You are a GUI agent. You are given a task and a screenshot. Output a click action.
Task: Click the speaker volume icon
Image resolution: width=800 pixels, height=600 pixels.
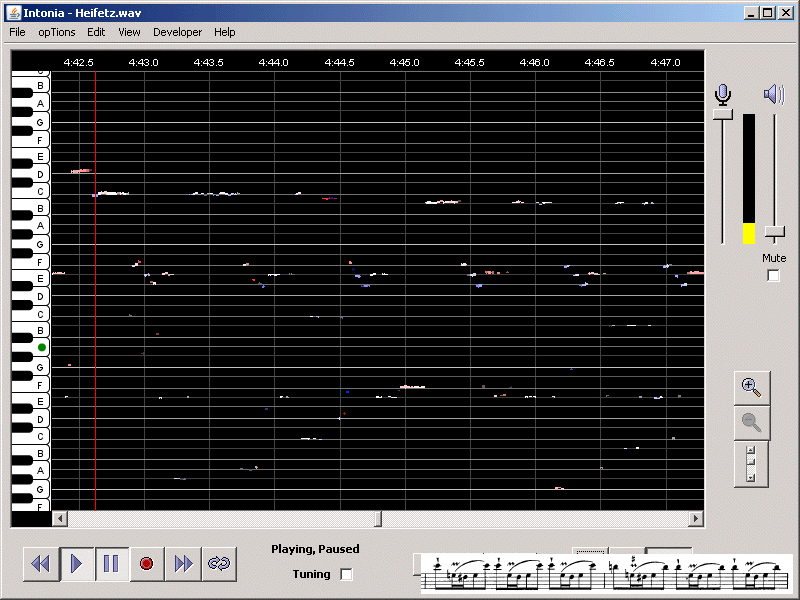coord(774,94)
